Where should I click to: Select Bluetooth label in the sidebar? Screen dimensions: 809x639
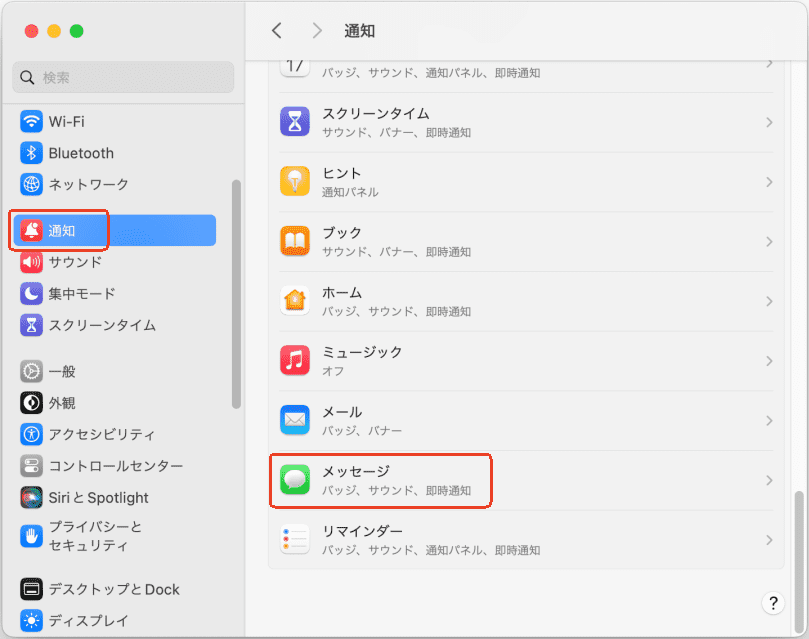point(81,153)
